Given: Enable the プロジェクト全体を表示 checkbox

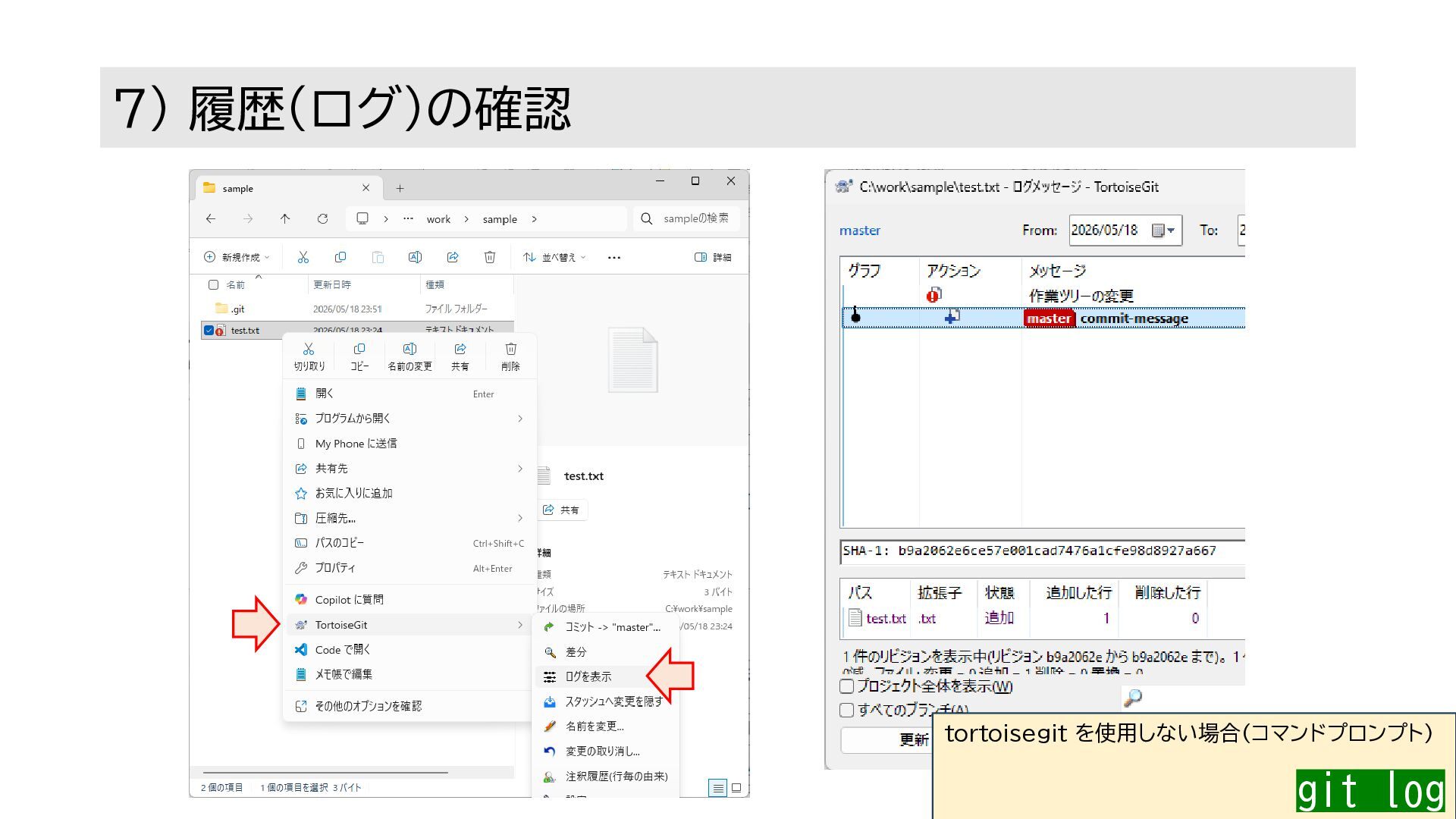Looking at the screenshot, I should coord(847,686).
